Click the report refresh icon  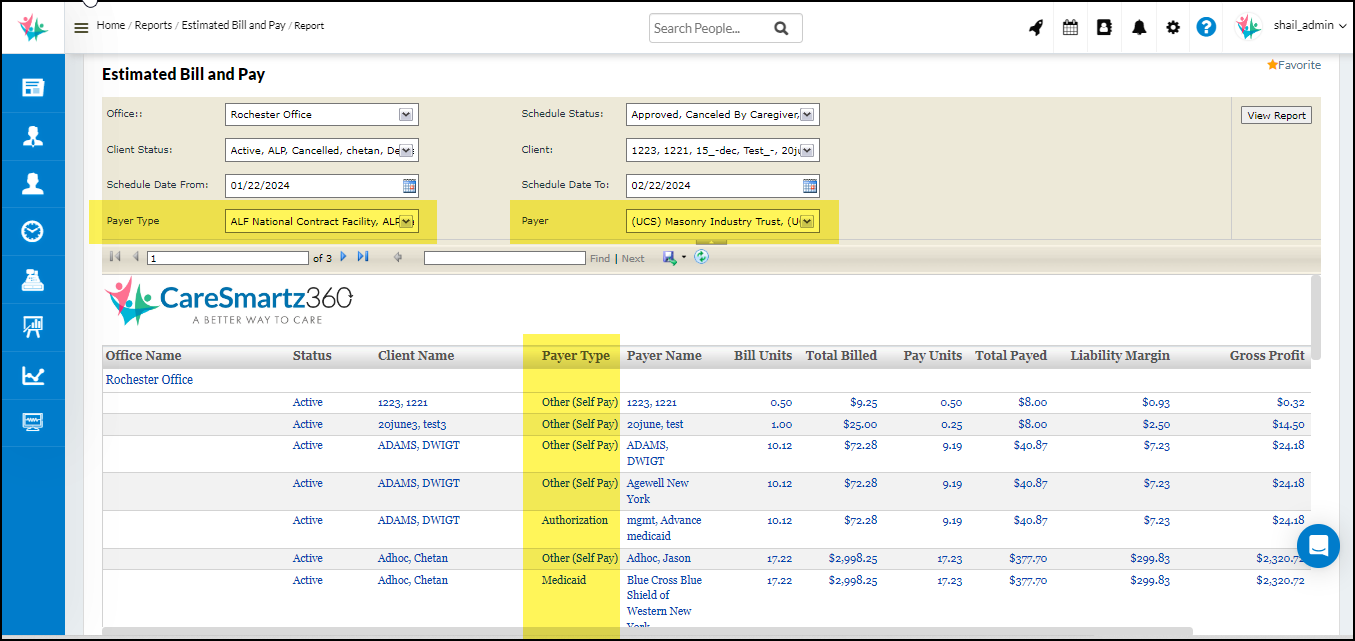(702, 257)
